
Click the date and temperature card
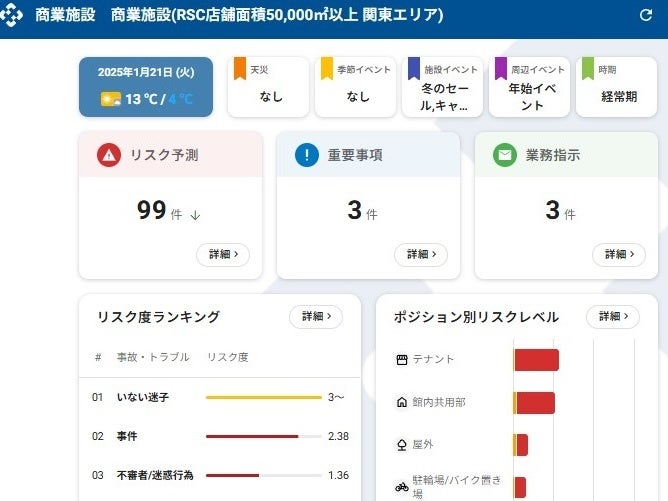tap(146, 87)
